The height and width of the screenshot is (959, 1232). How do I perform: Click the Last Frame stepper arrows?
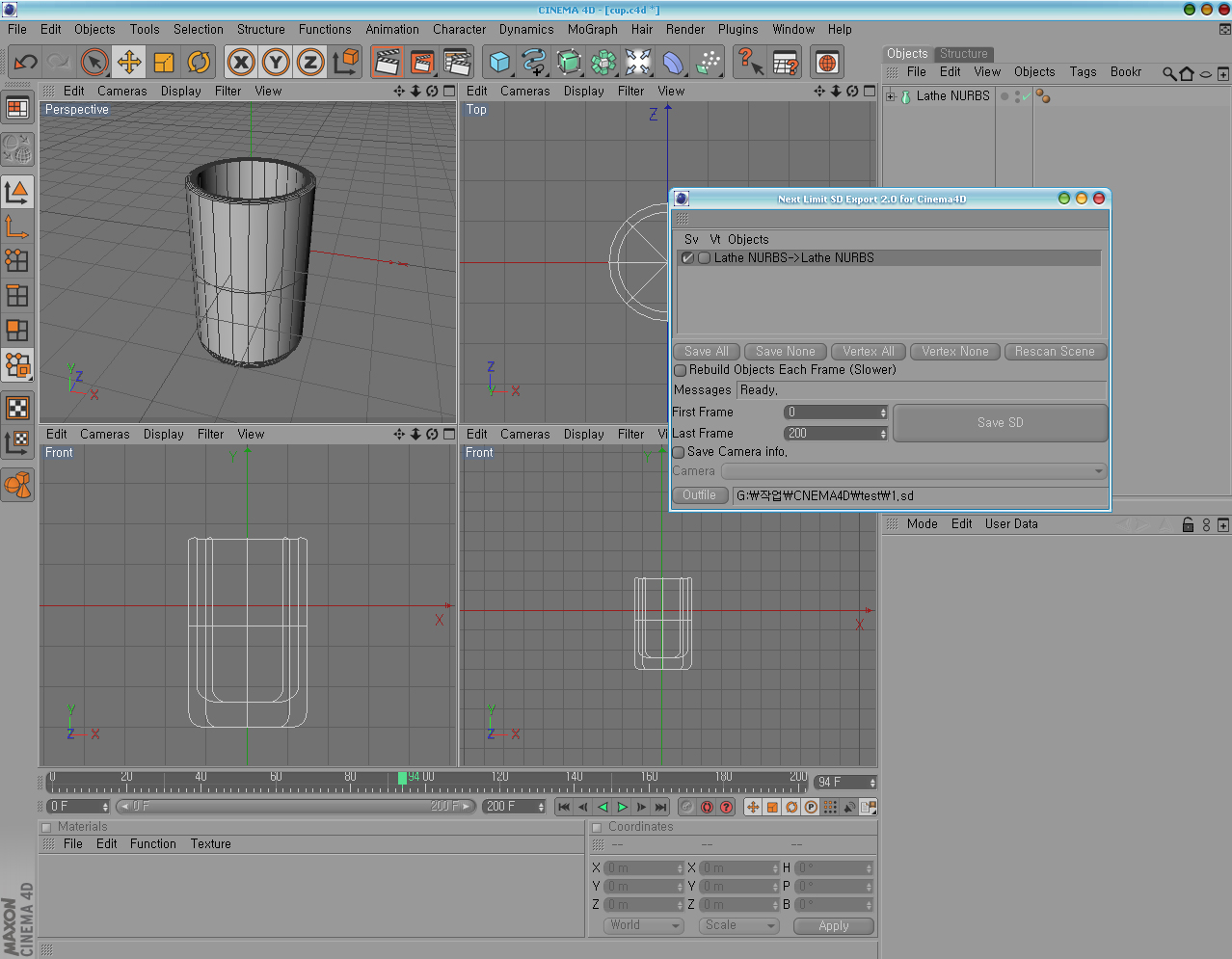tap(883, 434)
